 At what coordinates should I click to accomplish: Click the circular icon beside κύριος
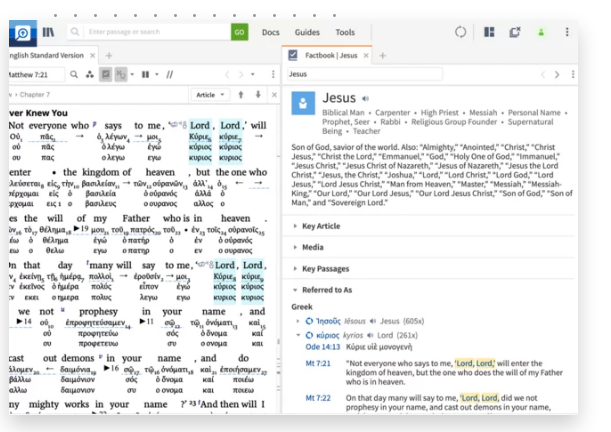[309, 335]
